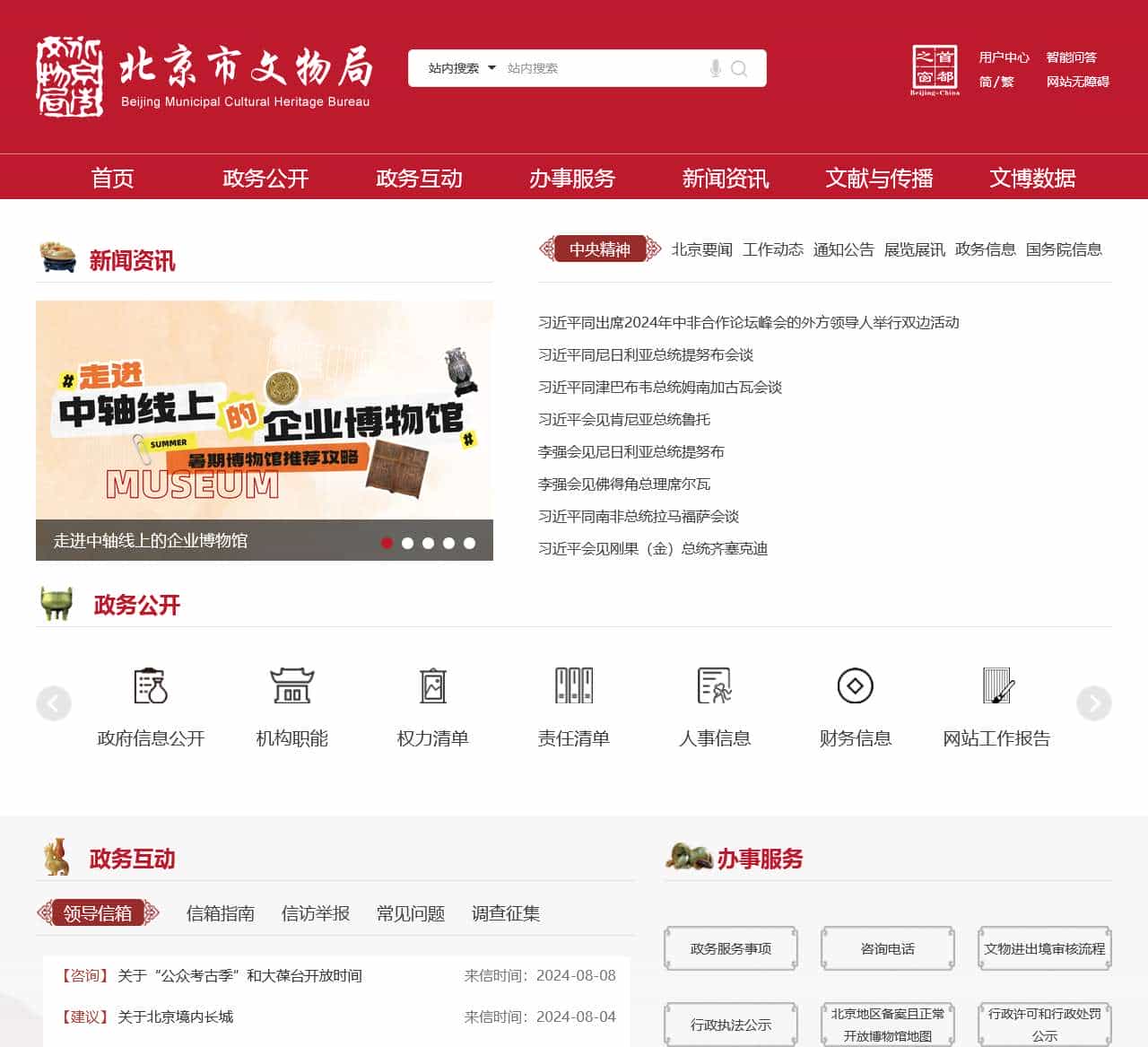Open the 首页 navigation menu item

tap(113, 178)
